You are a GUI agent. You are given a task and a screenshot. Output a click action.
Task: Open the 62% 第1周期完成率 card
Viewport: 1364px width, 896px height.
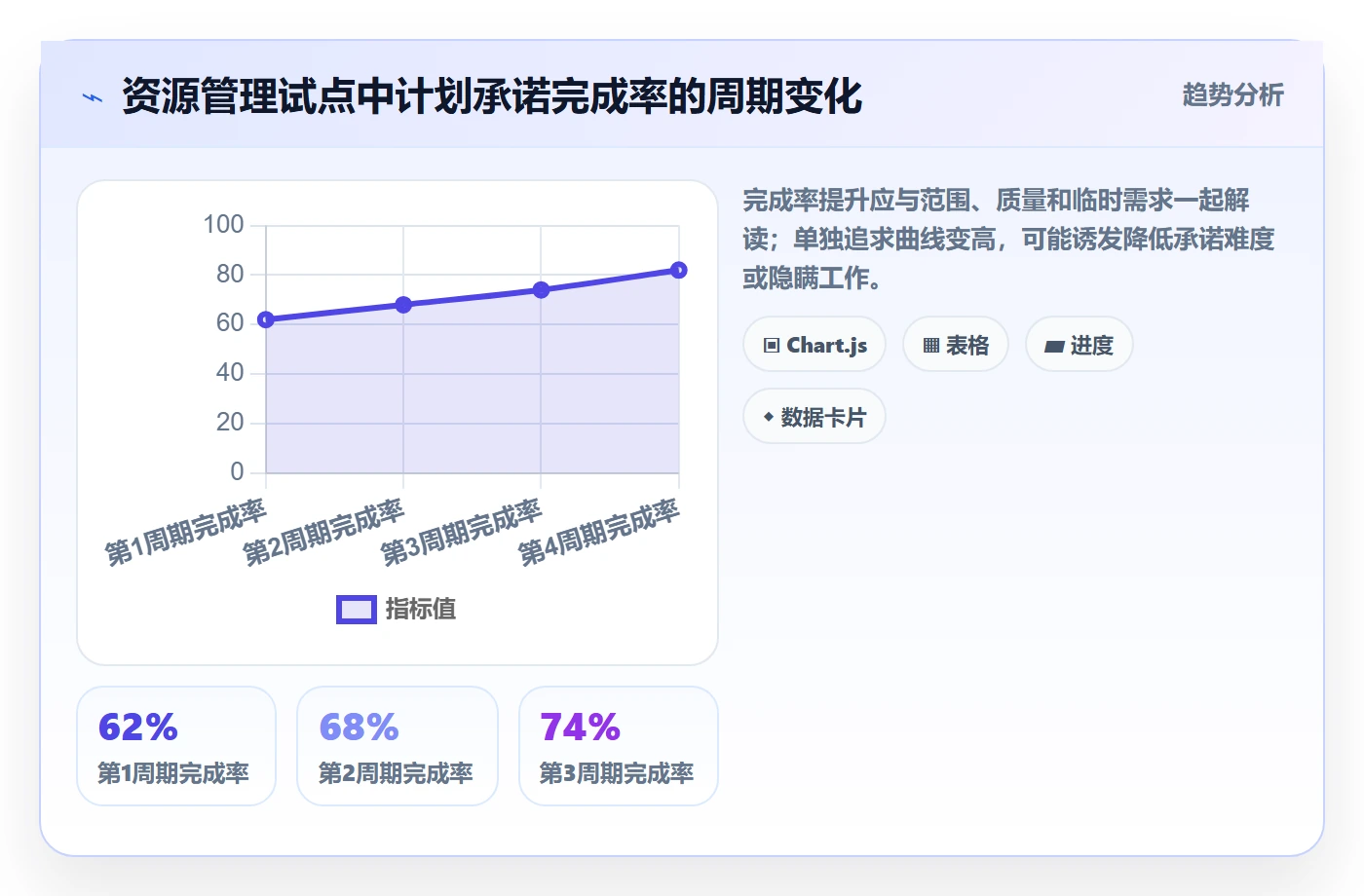point(176,746)
